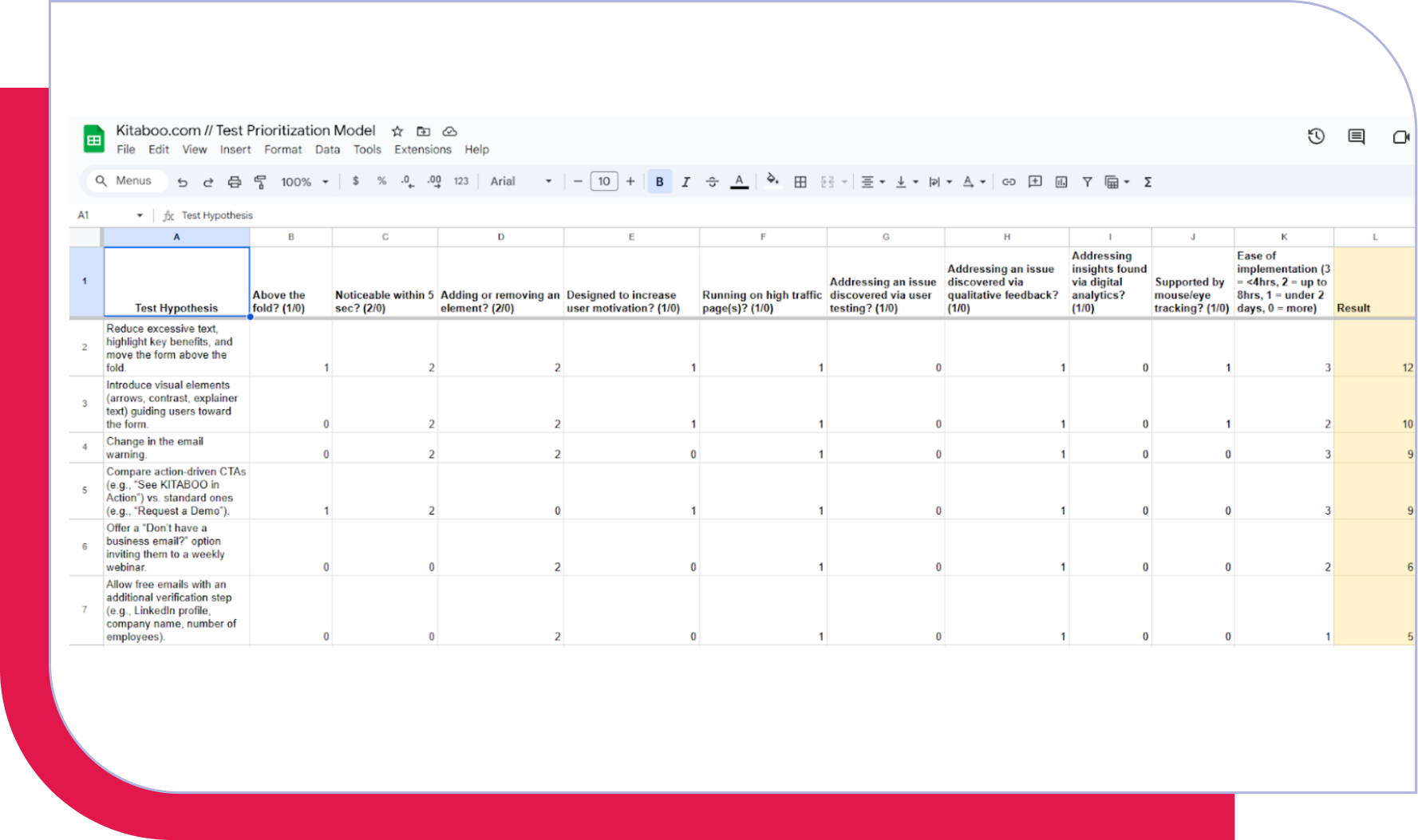
Task: Open the comments panel icon
Action: point(1357,136)
